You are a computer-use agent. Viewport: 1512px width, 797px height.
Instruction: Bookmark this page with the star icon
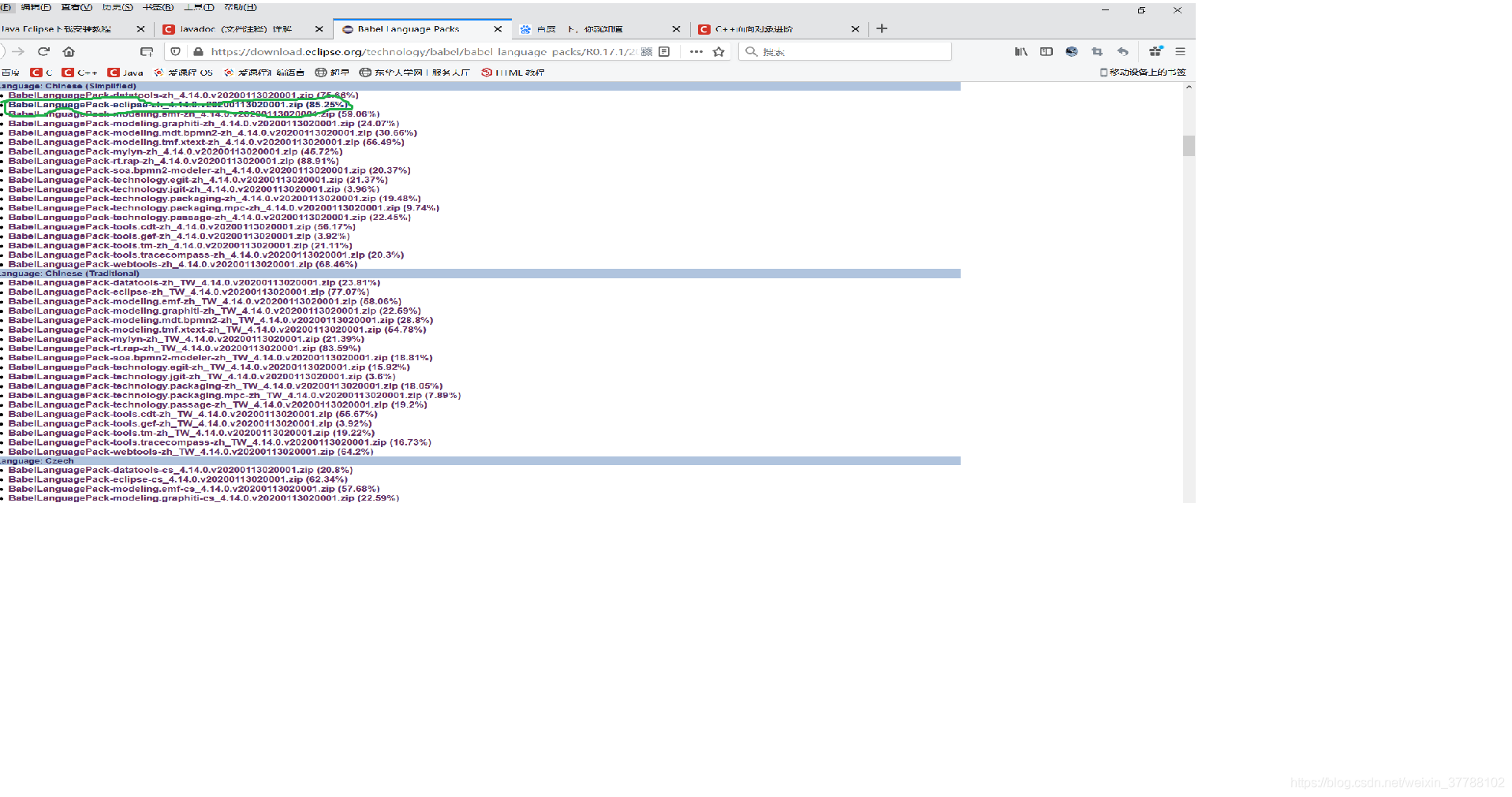click(719, 51)
